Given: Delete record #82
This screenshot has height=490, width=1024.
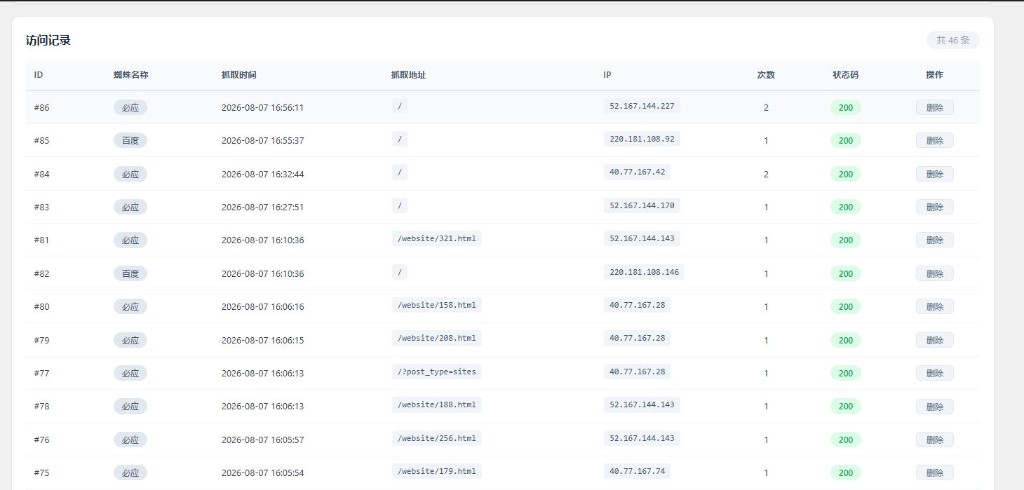Looking at the screenshot, I should [x=934, y=273].
